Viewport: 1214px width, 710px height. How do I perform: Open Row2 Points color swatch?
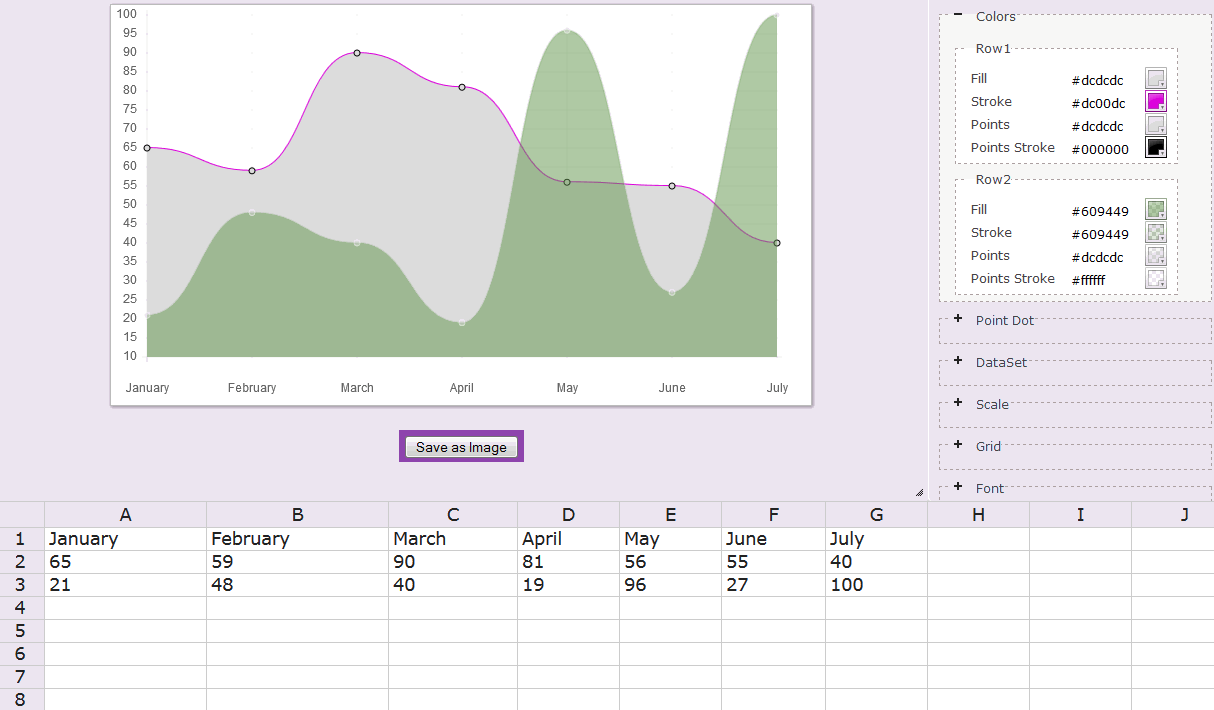click(x=1155, y=256)
